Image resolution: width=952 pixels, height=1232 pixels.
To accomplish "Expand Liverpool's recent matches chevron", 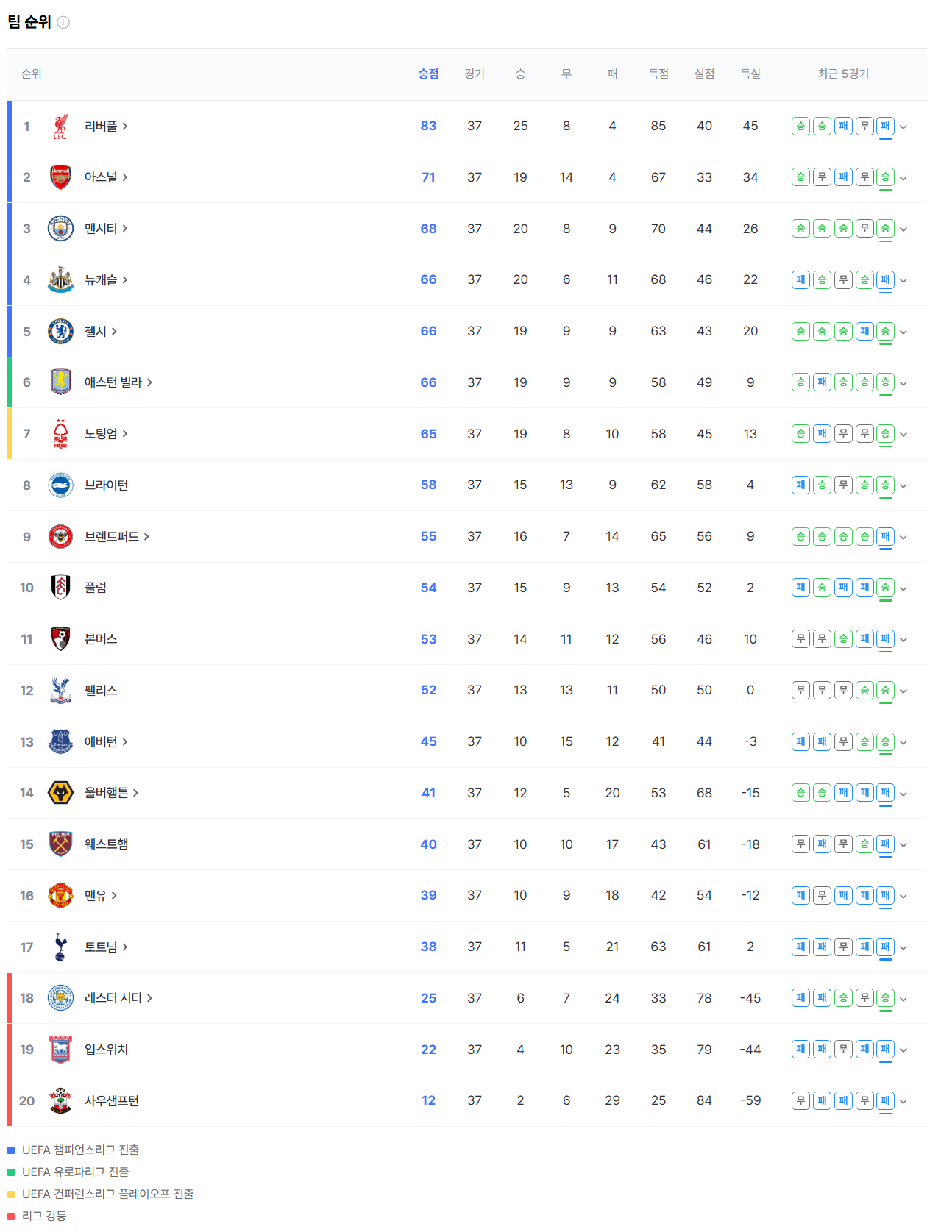I will point(903,127).
